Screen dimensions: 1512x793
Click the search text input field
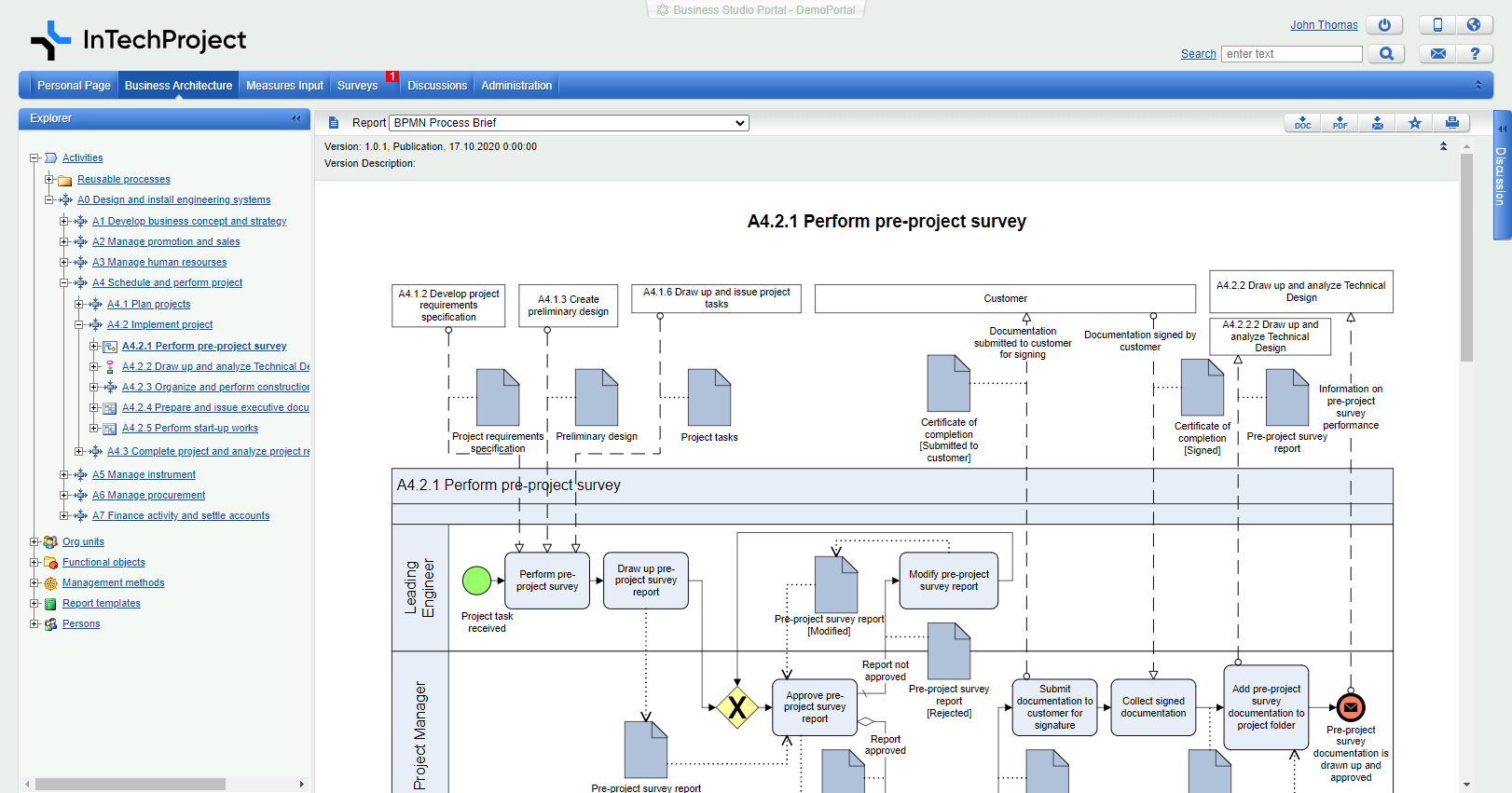pos(1292,54)
